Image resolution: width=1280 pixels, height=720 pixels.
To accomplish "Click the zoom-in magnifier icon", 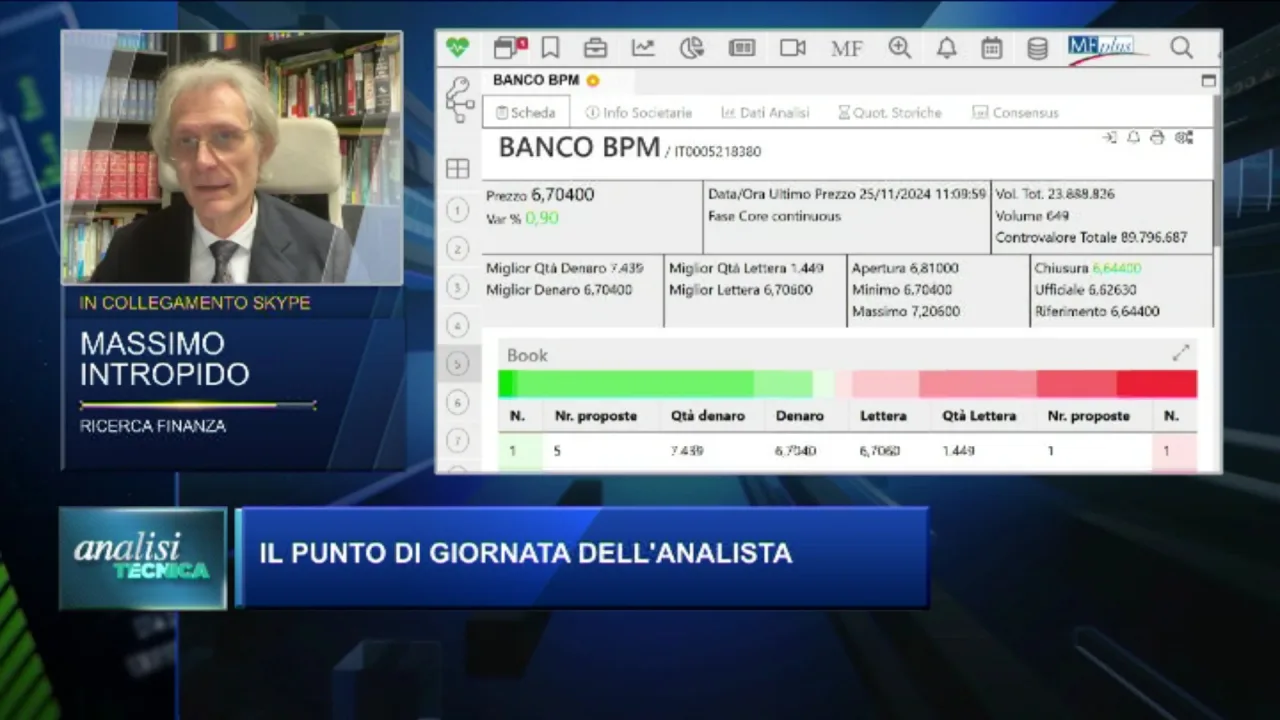I will (900, 47).
